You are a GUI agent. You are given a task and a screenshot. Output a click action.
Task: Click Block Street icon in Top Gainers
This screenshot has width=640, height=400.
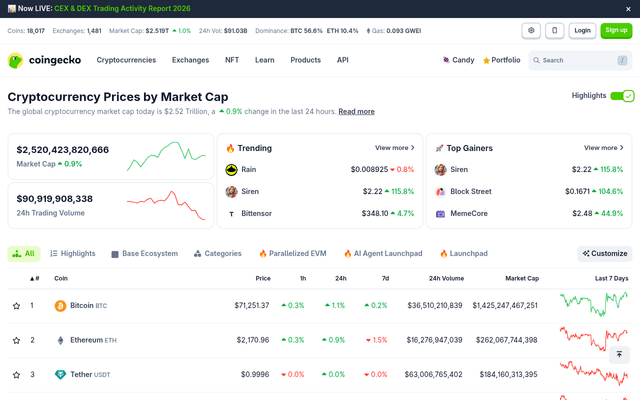point(440,192)
